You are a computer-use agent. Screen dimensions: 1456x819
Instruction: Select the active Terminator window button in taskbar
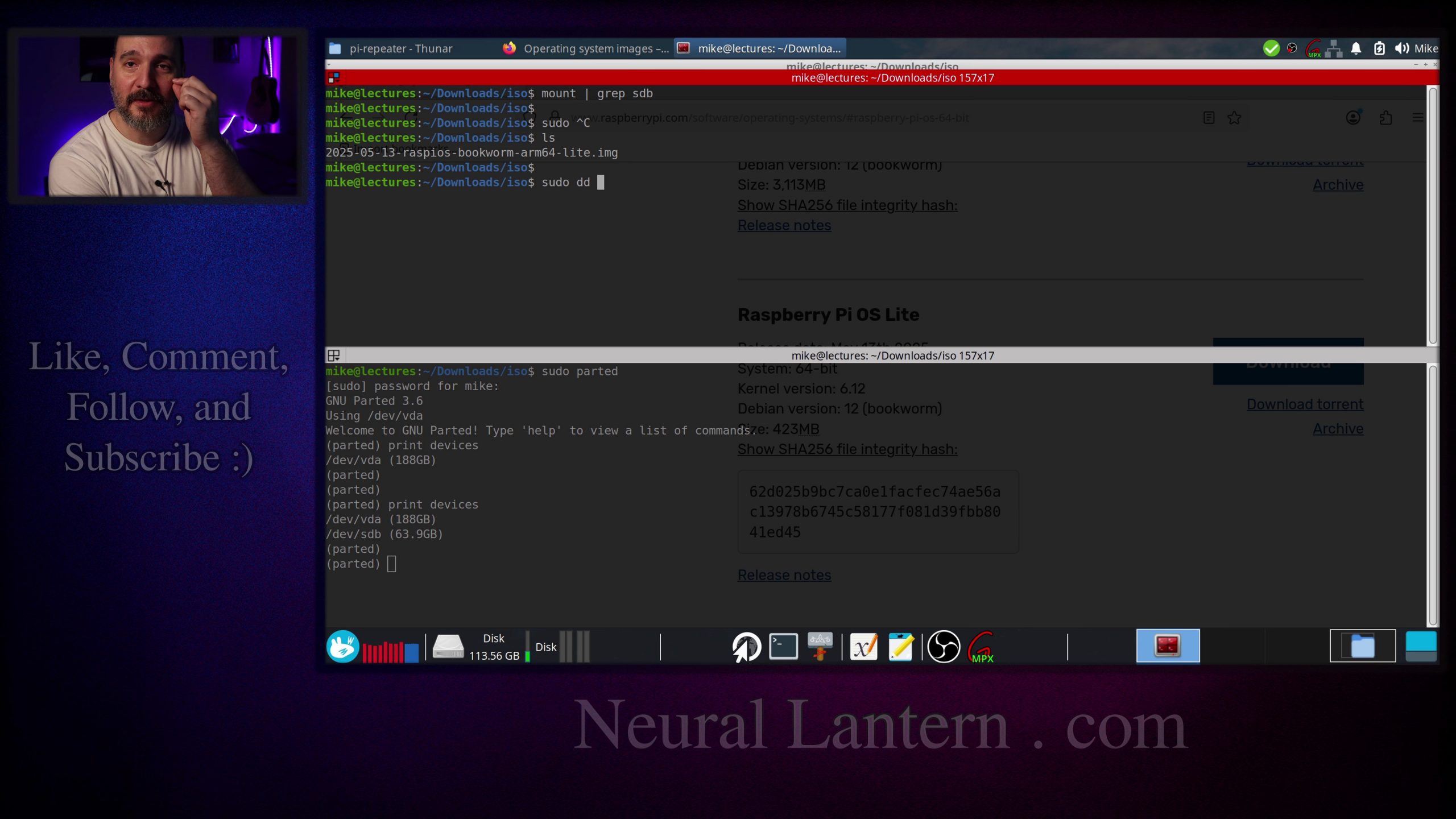(1168, 646)
